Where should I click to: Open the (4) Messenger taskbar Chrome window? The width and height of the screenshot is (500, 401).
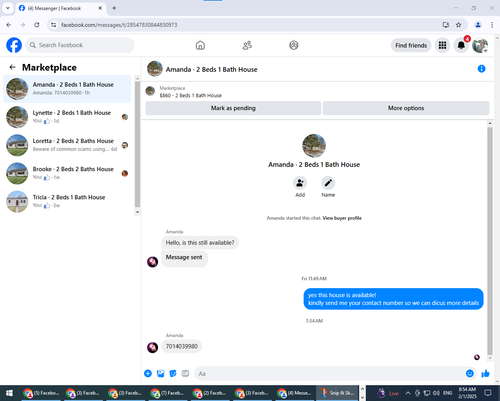(295, 393)
